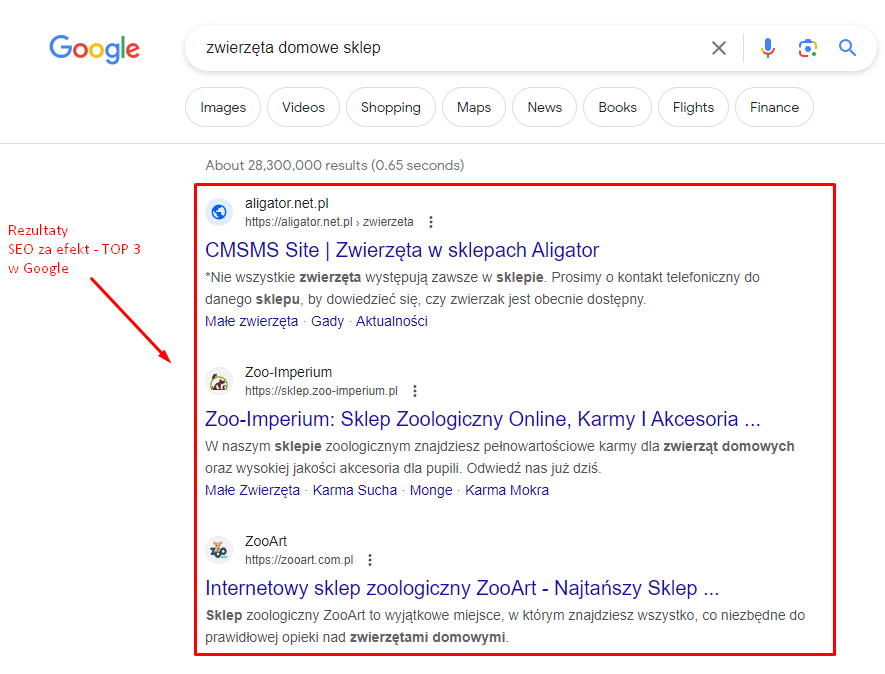The width and height of the screenshot is (885, 674).
Task: Clear the search query with X
Action: pos(718,48)
